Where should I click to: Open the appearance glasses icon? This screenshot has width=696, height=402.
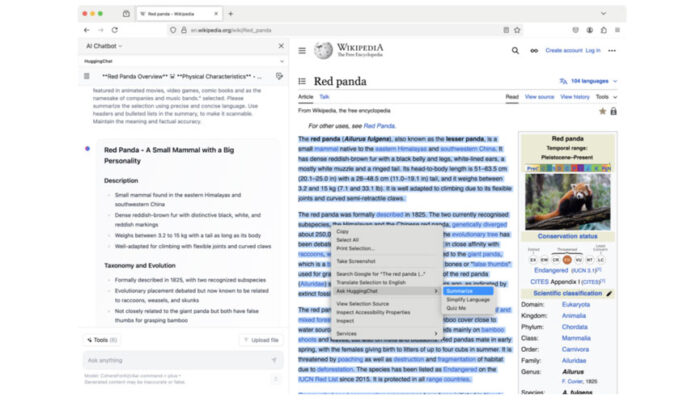pos(534,51)
